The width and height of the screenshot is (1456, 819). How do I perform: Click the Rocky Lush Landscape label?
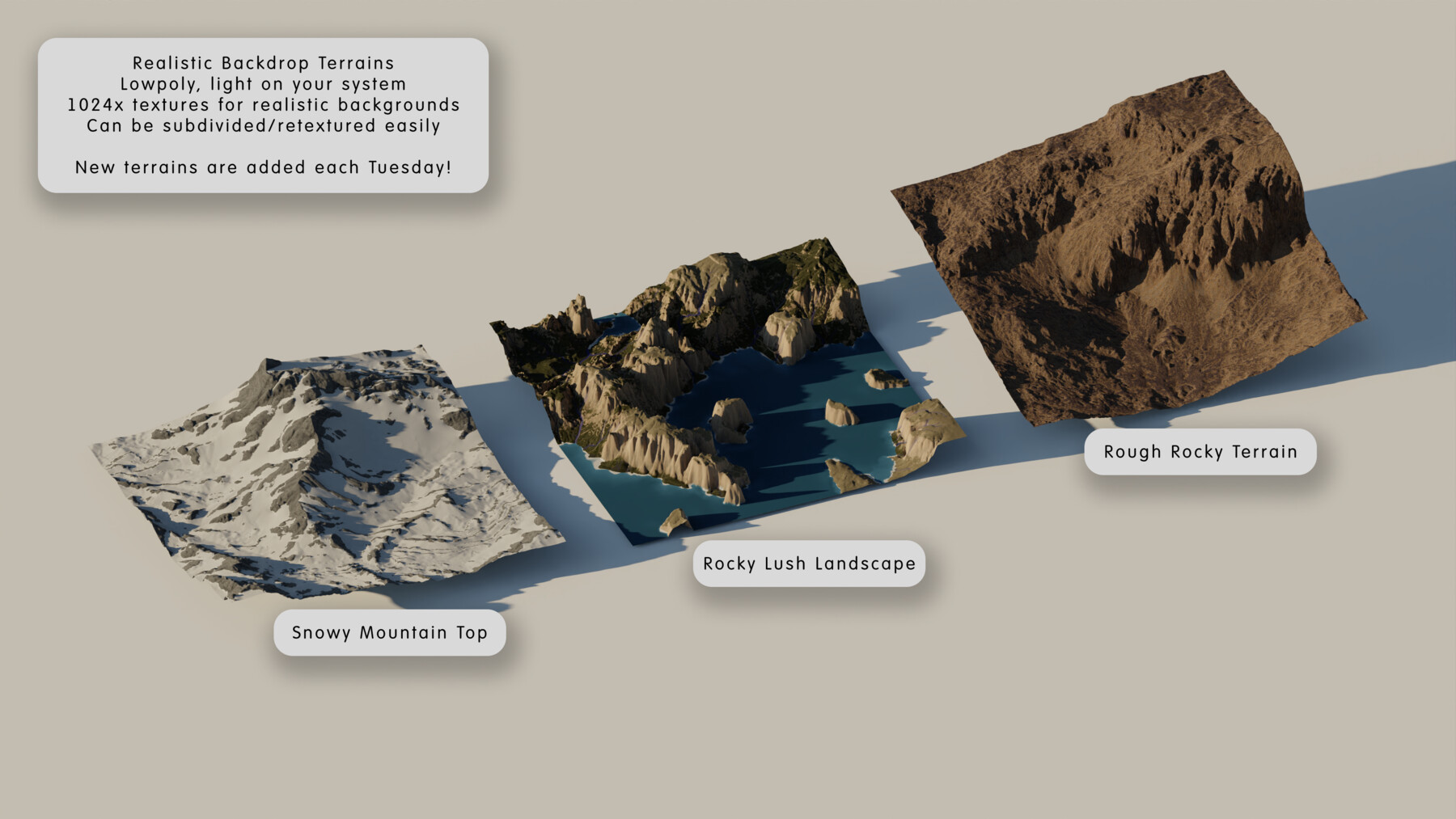[809, 564]
